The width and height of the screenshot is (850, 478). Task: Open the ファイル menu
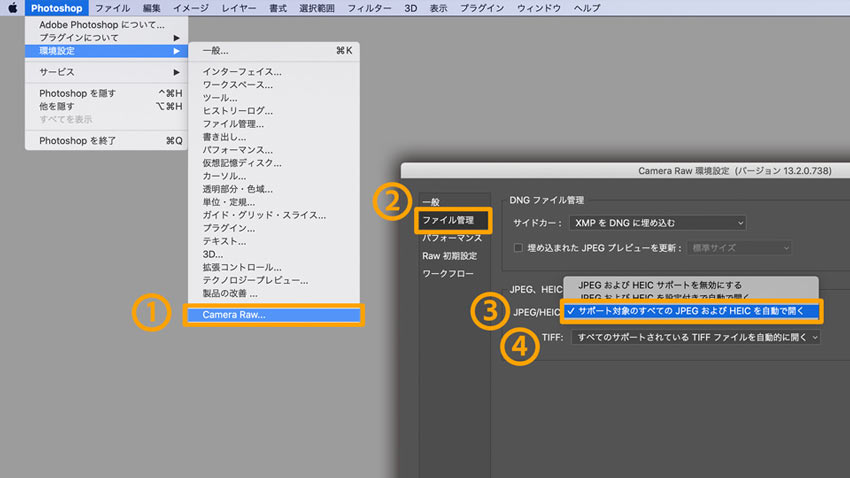[112, 8]
